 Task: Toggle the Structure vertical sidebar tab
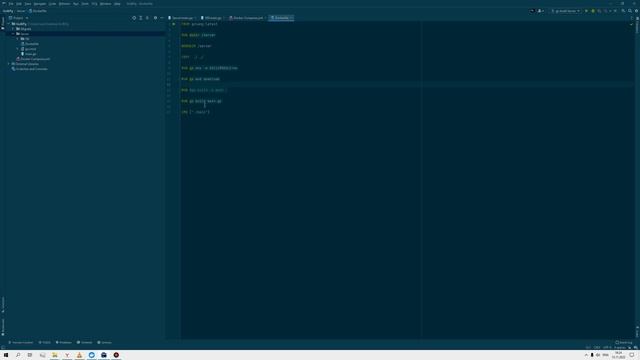[x=3, y=304]
